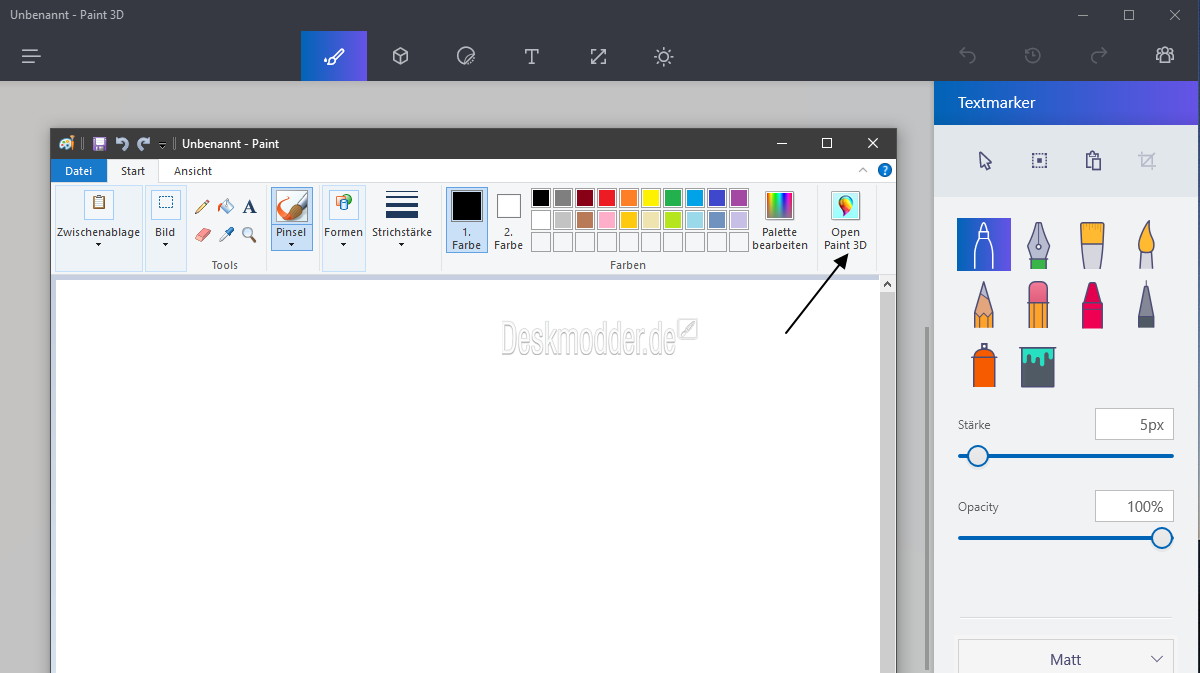Select the red Crayon tool
This screenshot has height=673, width=1200.
tap(1092, 304)
